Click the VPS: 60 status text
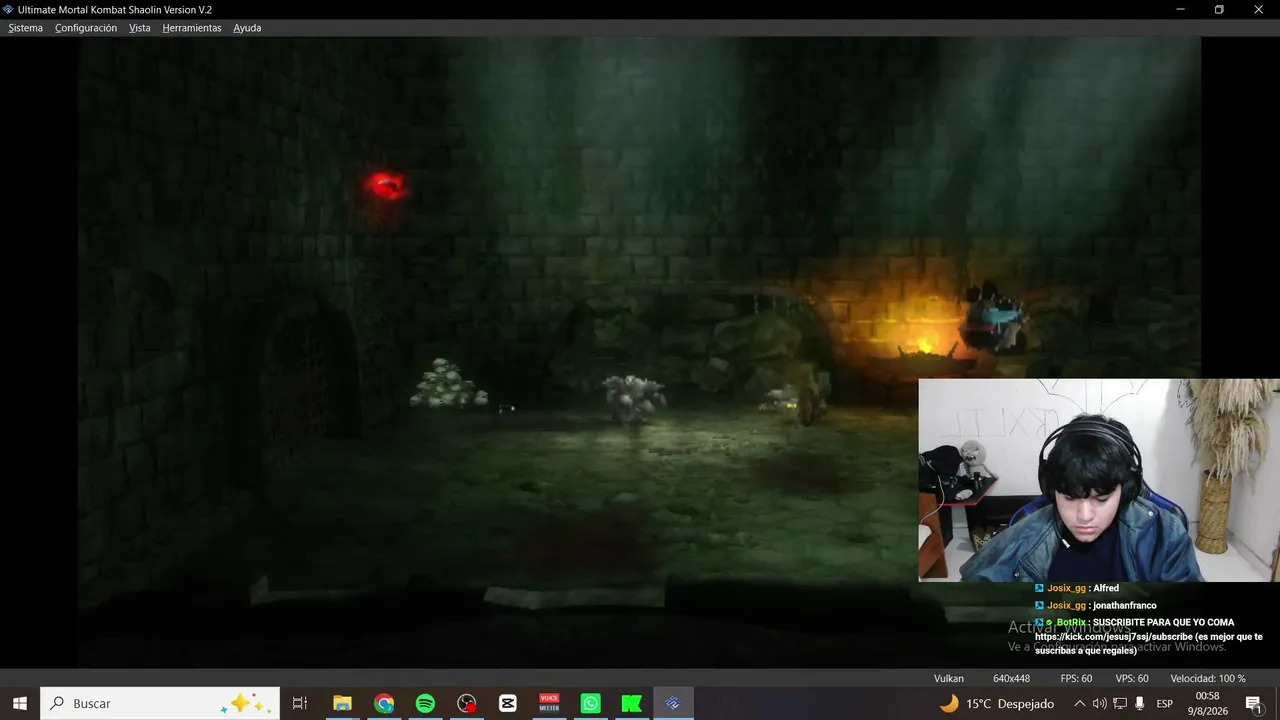Screen dimensions: 1280x720 [x=1132, y=678]
